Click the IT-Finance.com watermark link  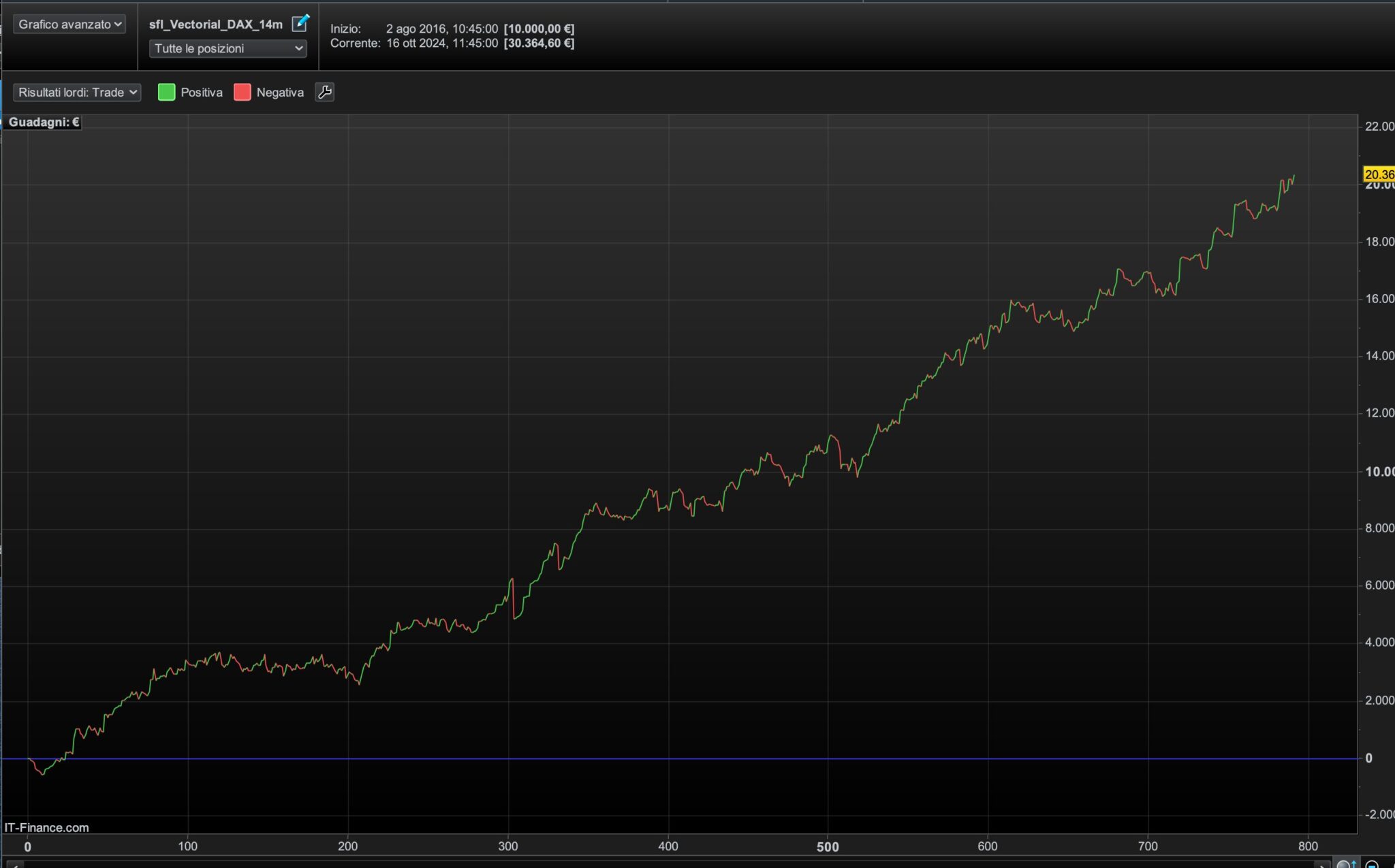tap(46, 827)
